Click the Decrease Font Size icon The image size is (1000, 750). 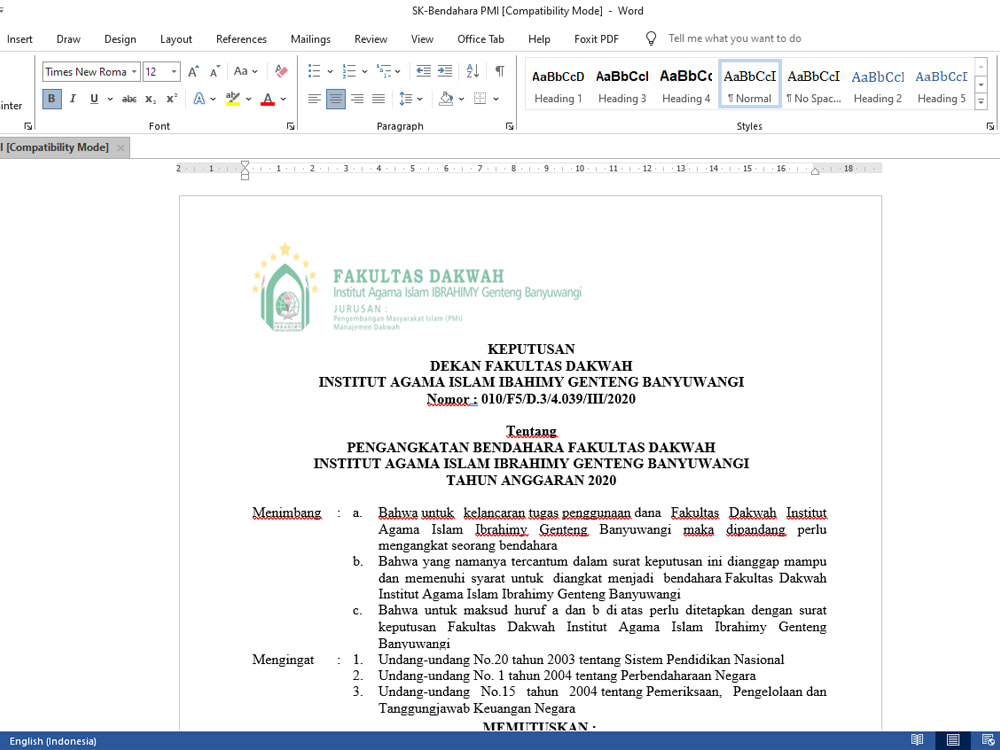(215, 71)
